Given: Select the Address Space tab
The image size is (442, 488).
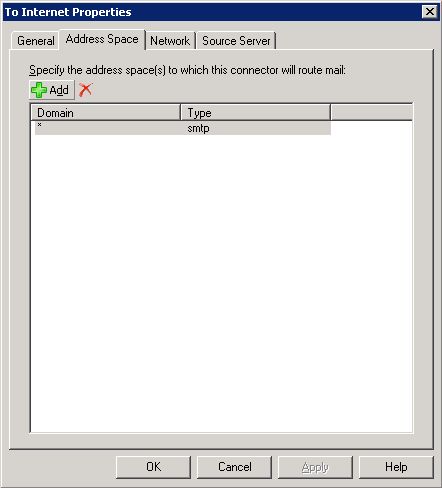Looking at the screenshot, I should point(102,39).
